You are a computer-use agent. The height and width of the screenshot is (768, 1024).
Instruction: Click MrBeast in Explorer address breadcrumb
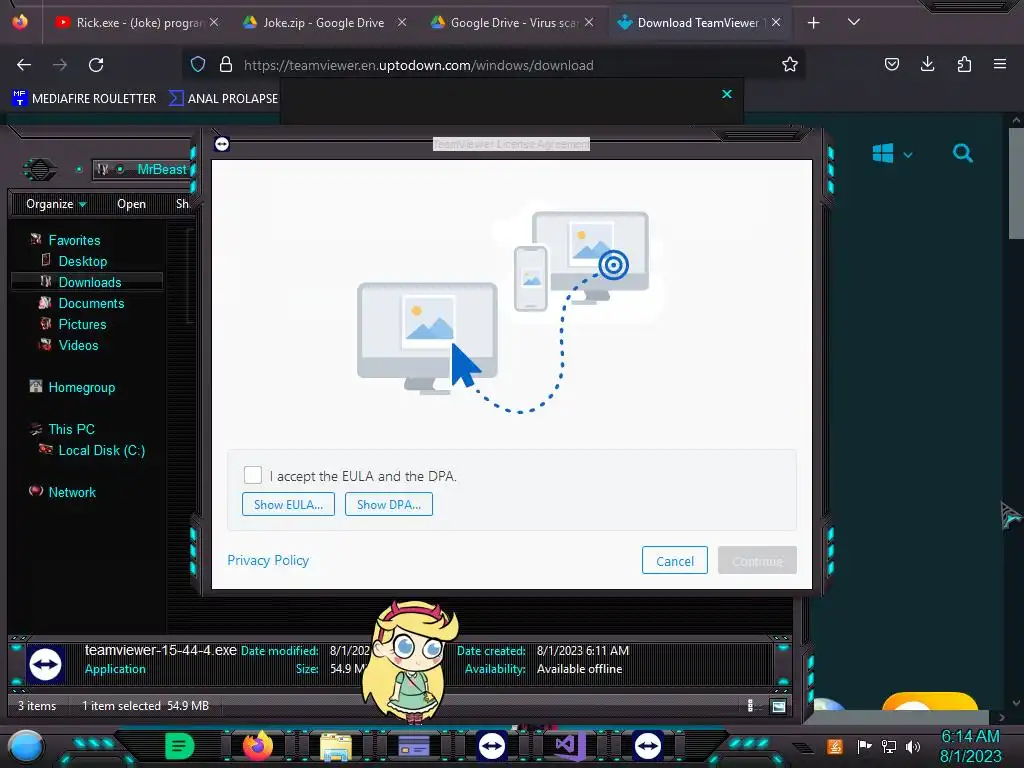coord(161,169)
